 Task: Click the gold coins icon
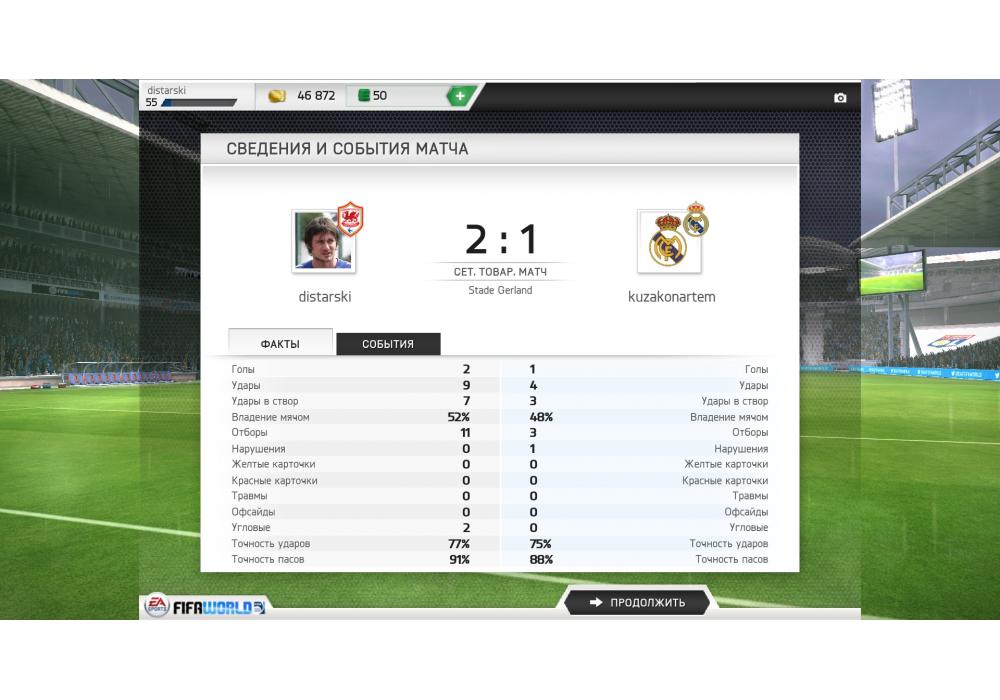[x=277, y=96]
